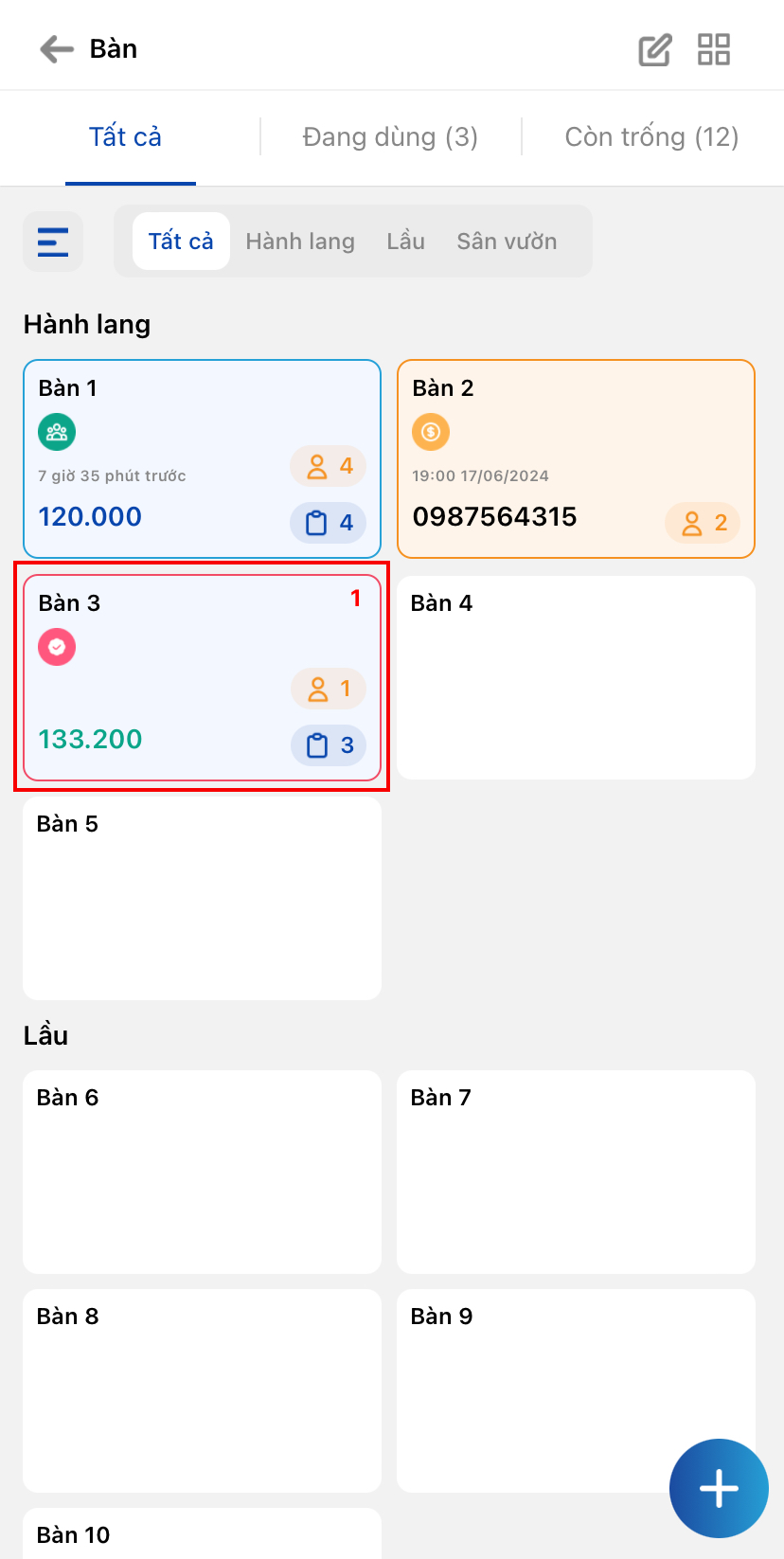Tap the green group icon on Bàn 1

[57, 433]
